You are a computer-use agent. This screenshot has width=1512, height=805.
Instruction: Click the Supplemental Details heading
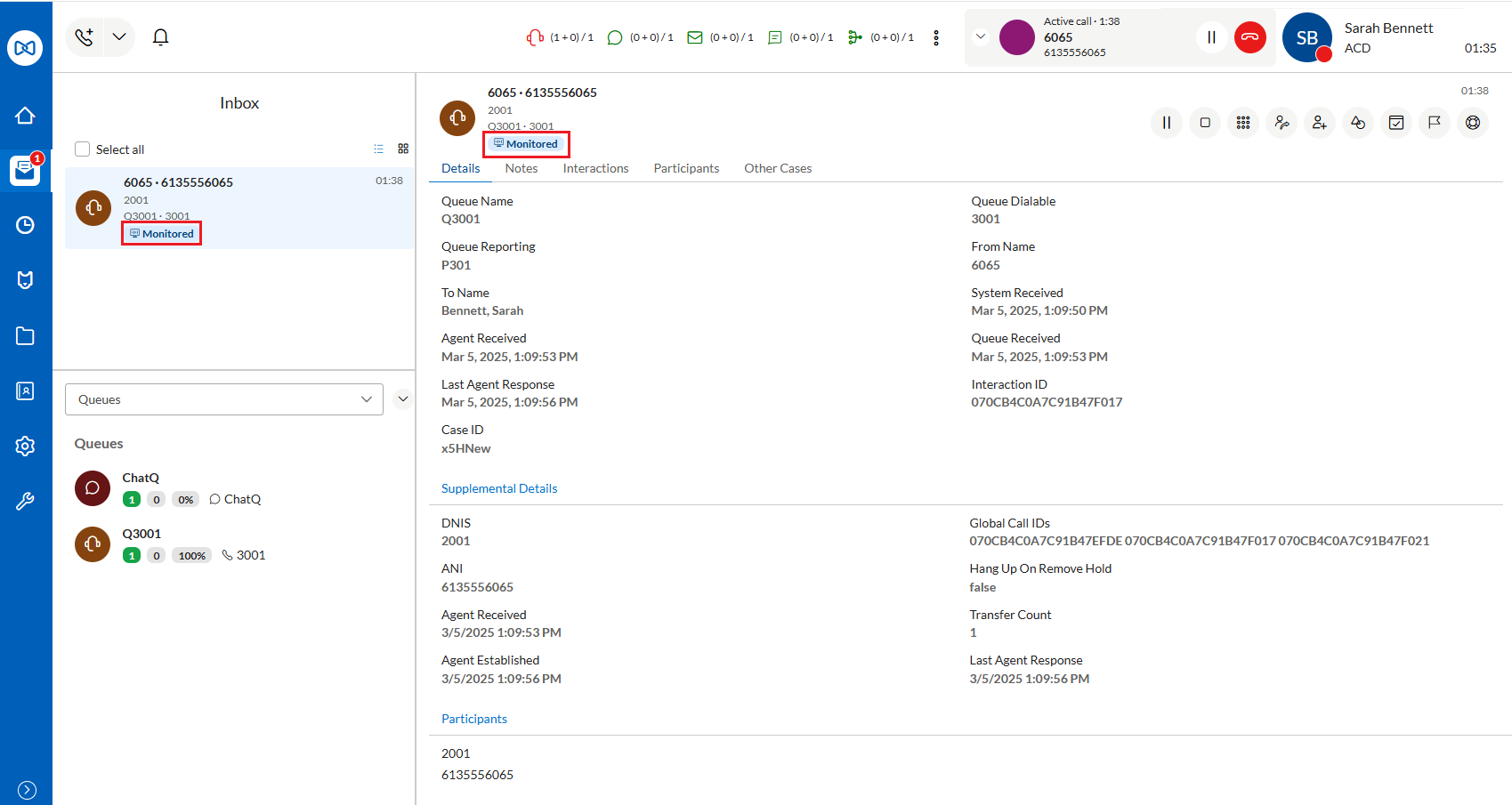click(x=498, y=488)
